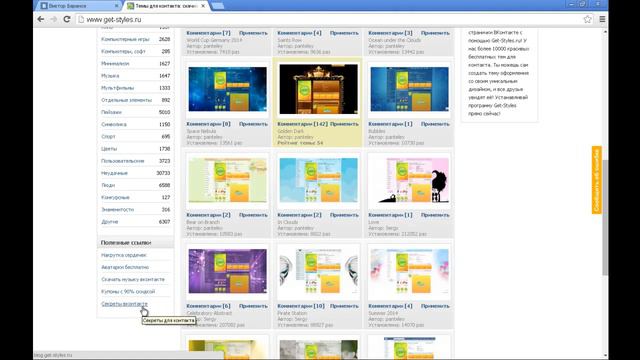Open the Аватарки бесплатно link
Image resolution: width=640 pixels, height=360 pixels.
tap(125, 267)
